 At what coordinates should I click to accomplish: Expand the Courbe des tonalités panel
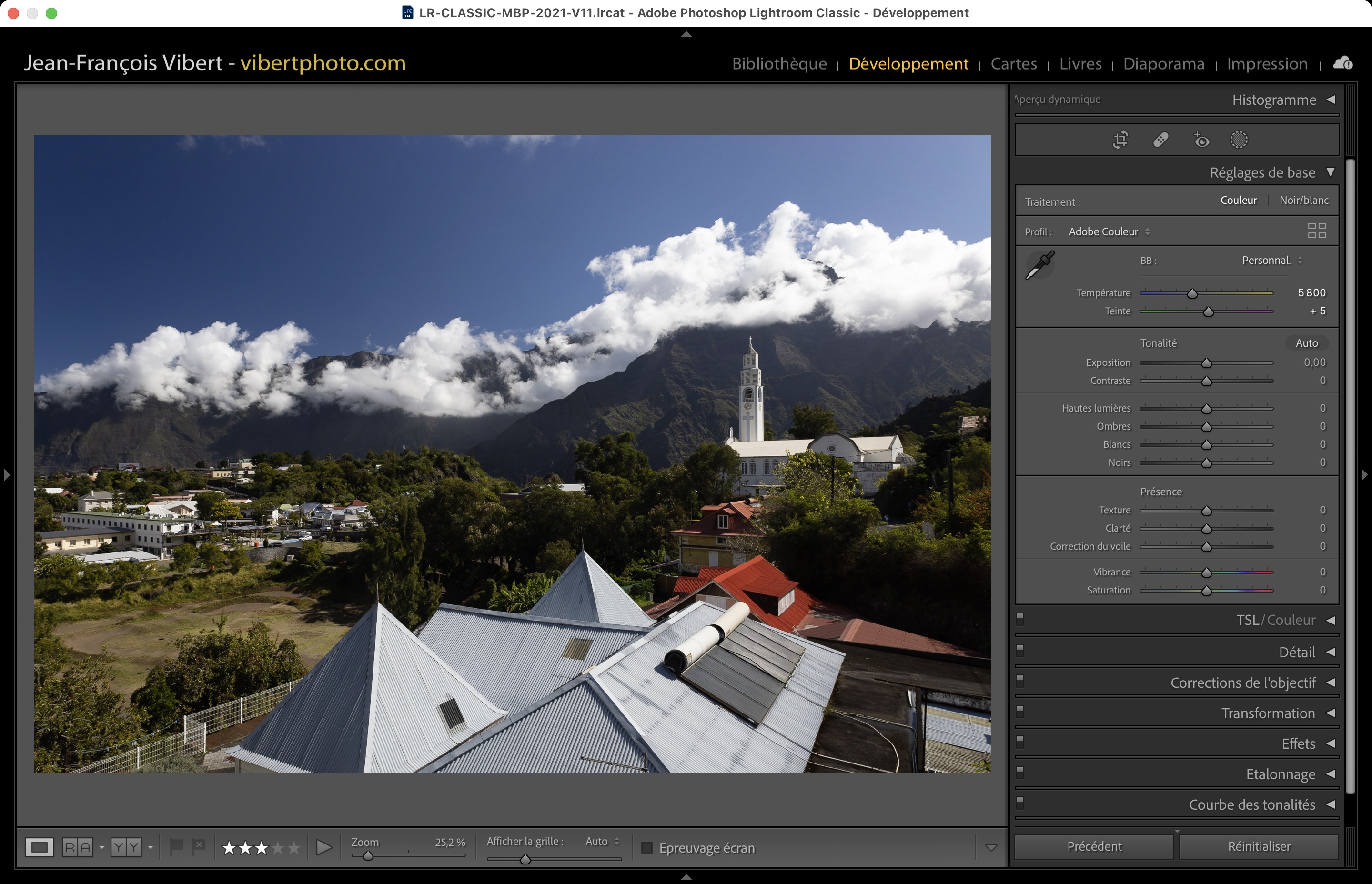[x=1251, y=804]
